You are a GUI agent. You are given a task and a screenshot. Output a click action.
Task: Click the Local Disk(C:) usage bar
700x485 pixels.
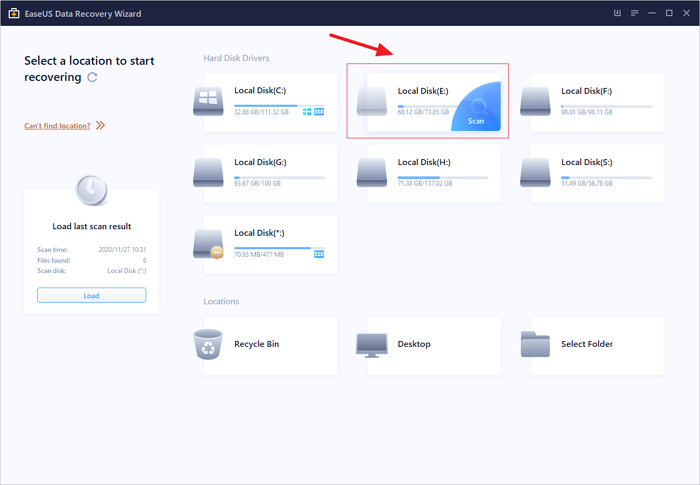click(279, 105)
